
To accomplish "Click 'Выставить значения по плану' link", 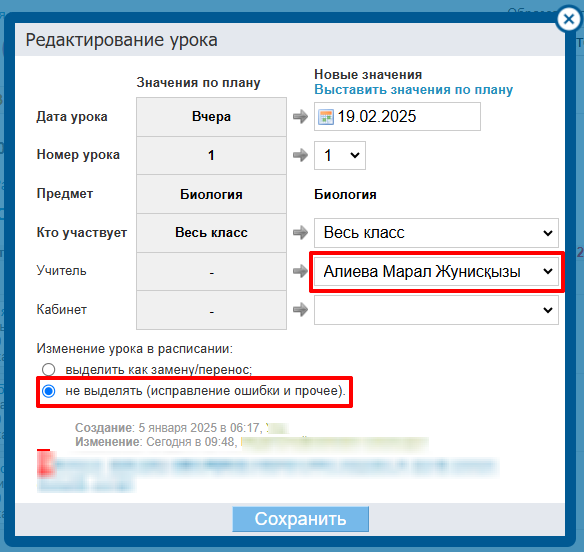I will pos(413,90).
